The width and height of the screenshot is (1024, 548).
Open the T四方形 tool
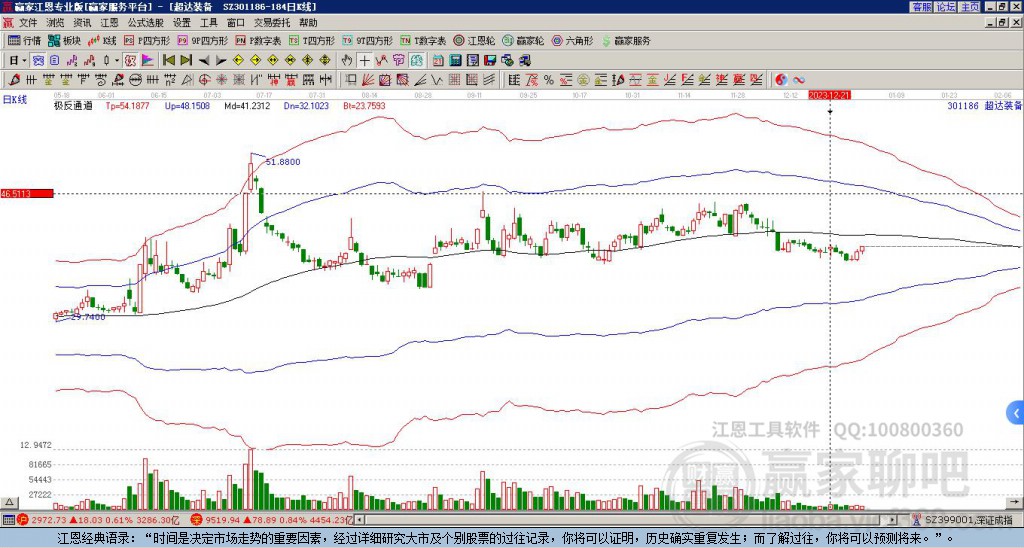[312, 40]
